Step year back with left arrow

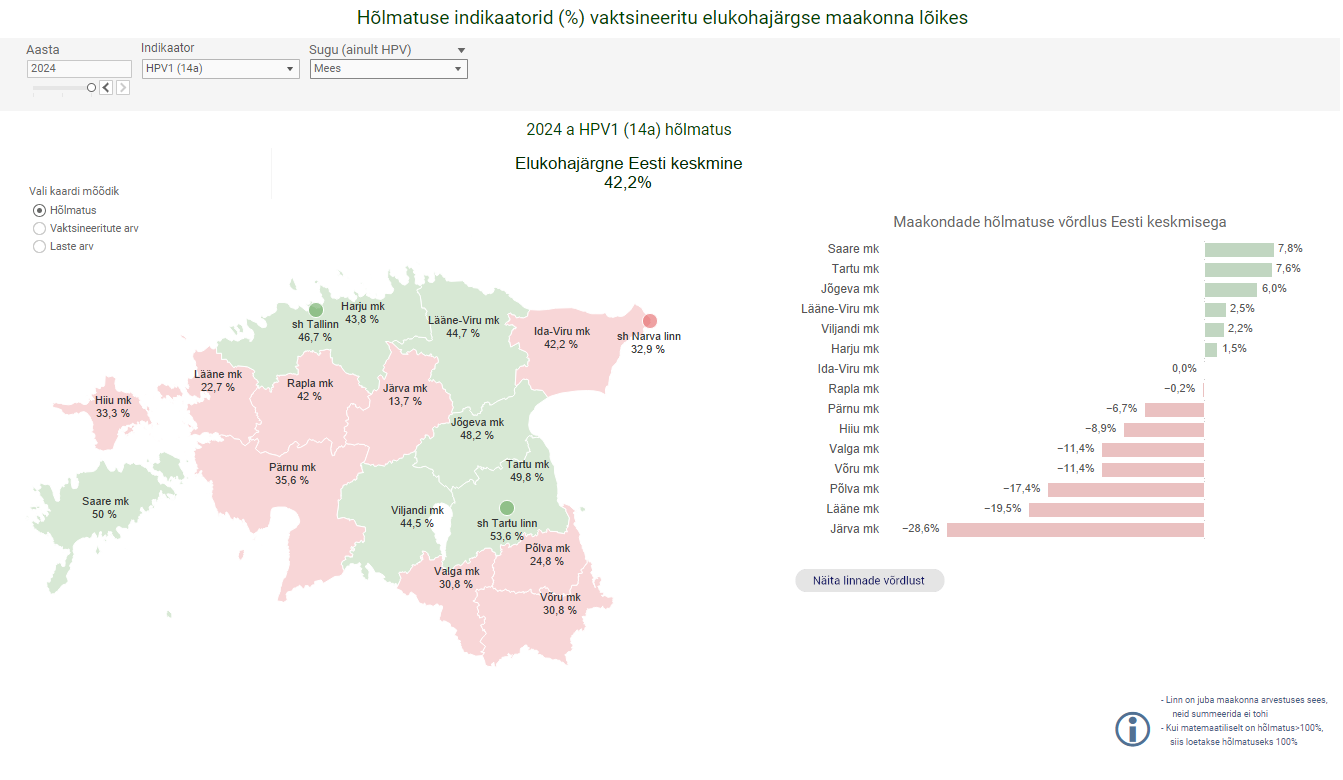tap(106, 88)
